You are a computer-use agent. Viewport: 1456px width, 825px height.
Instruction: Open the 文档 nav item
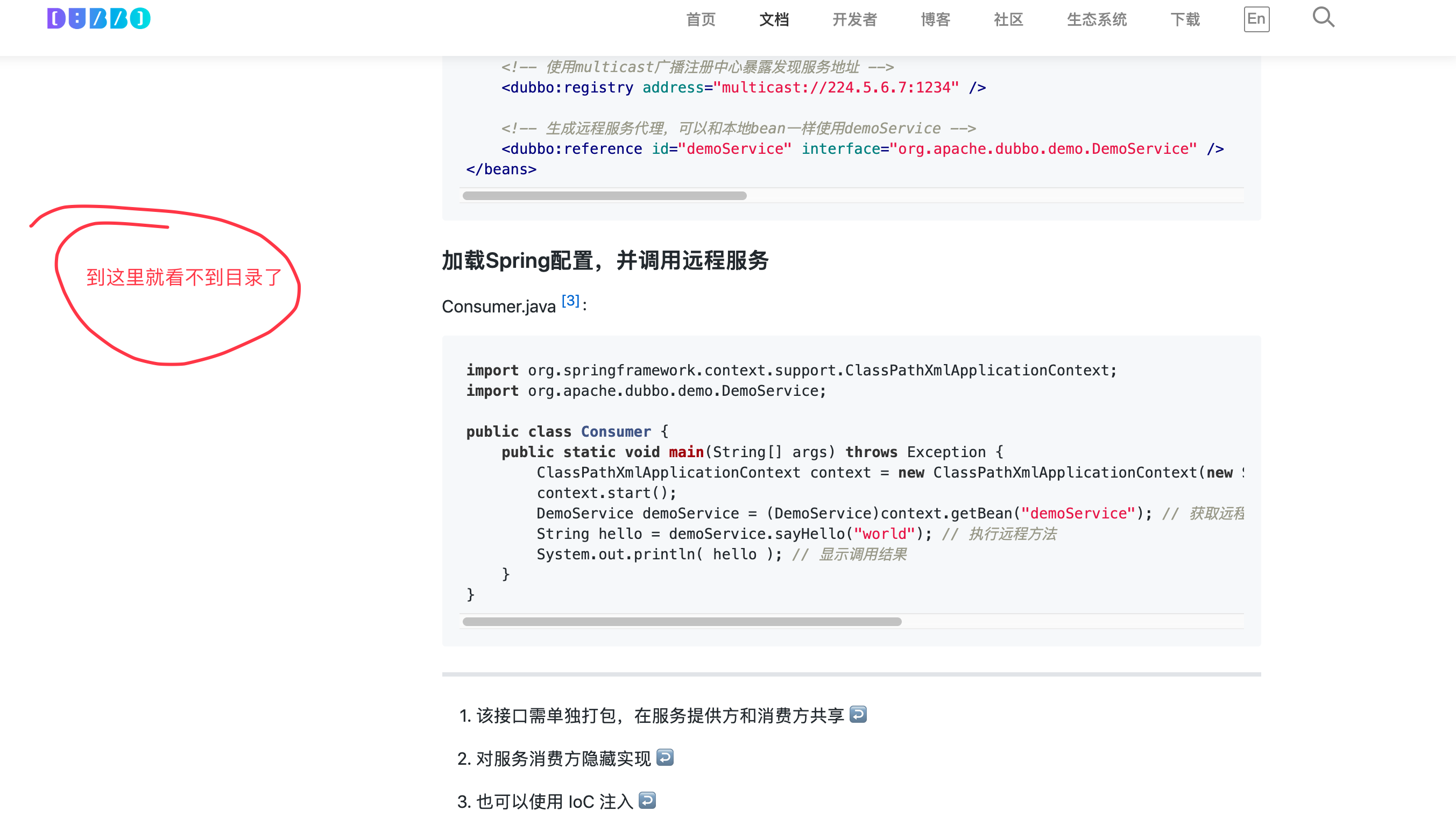tap(774, 20)
